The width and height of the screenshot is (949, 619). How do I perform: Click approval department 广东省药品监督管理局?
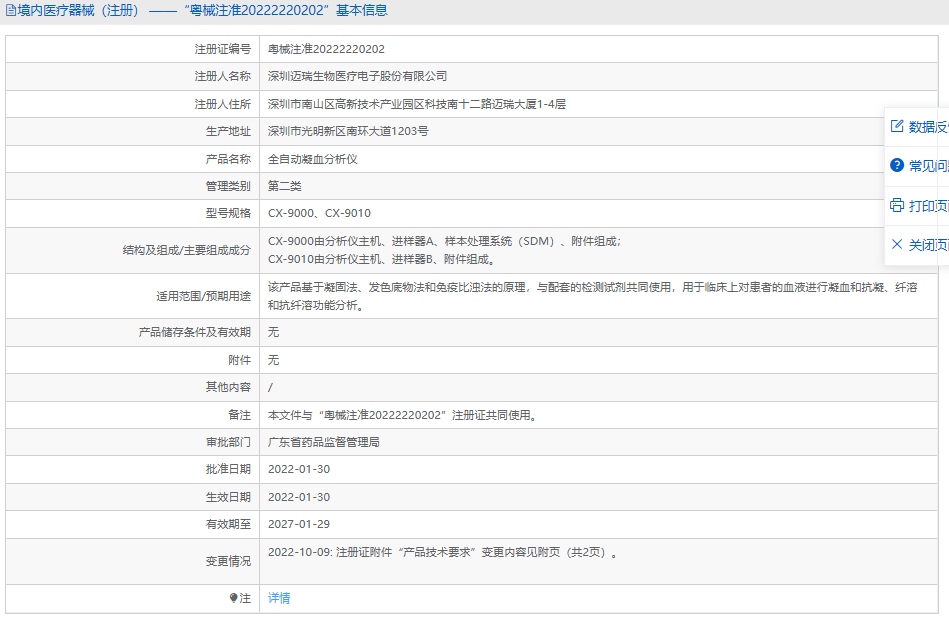(324, 442)
